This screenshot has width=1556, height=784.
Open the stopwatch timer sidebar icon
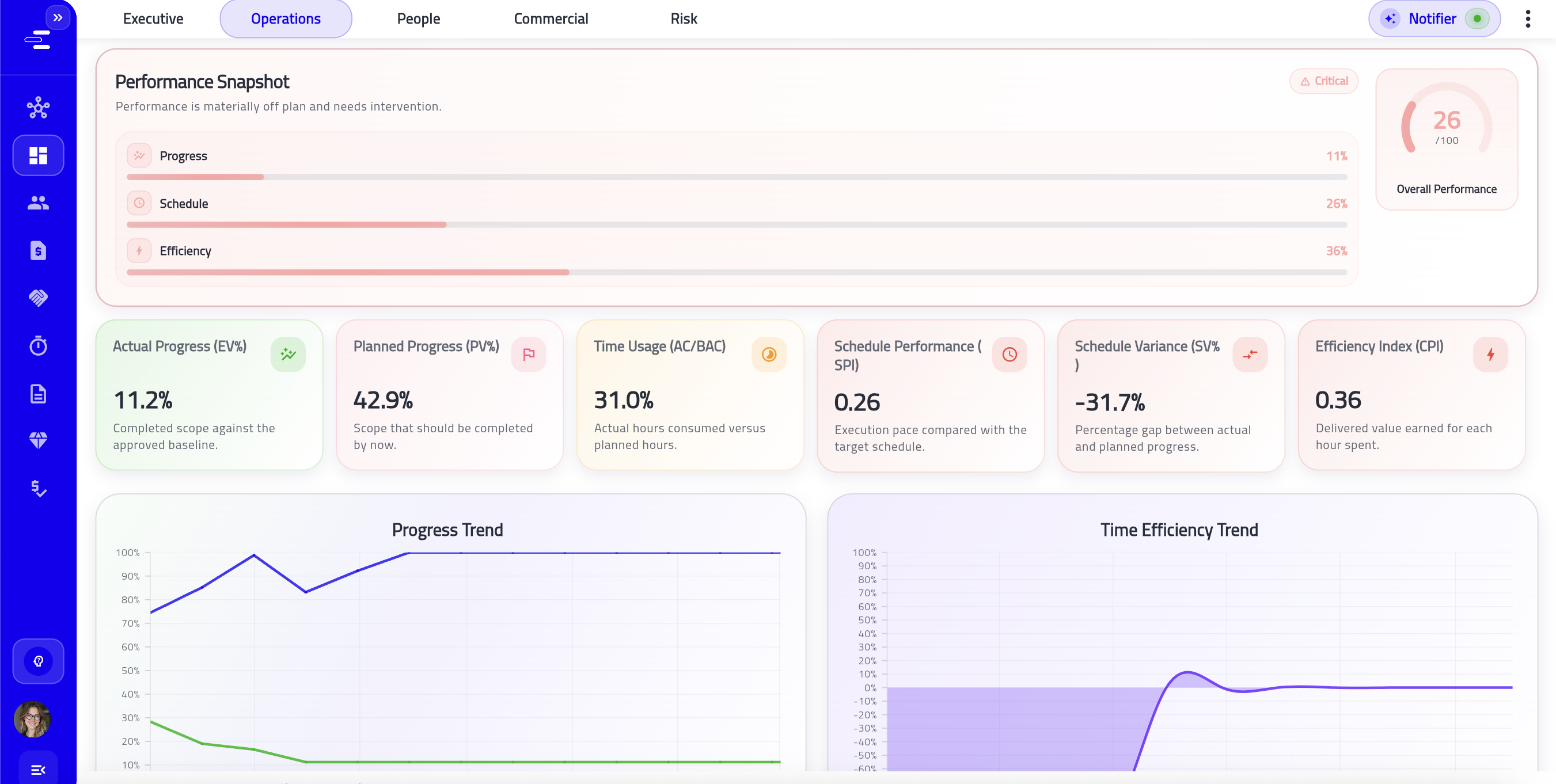pos(38,345)
